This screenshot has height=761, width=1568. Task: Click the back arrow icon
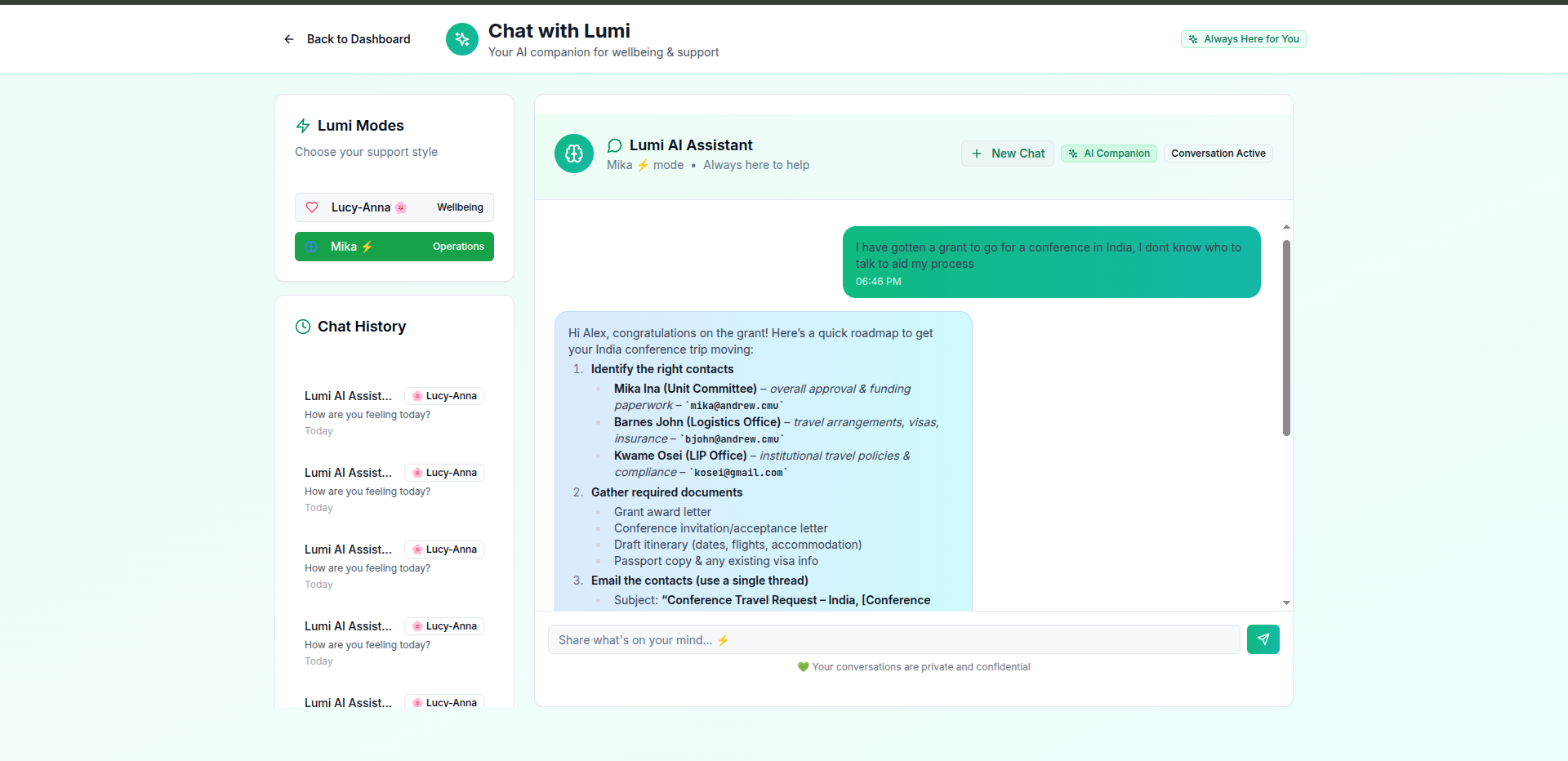[x=288, y=39]
